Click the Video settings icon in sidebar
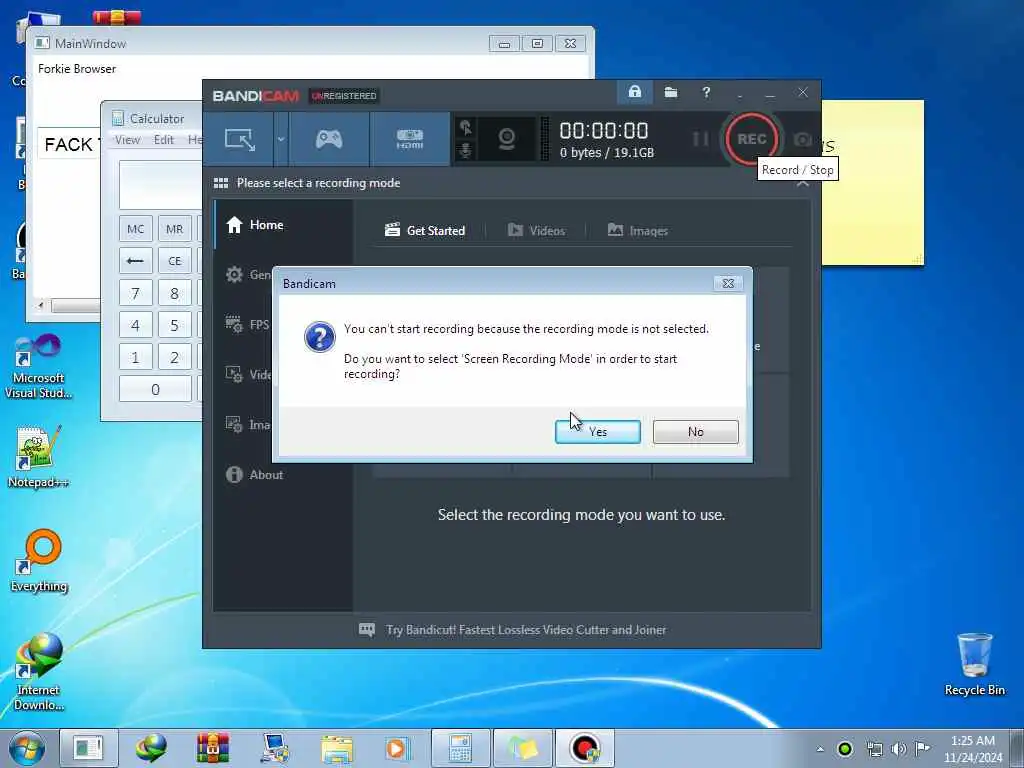Viewport: 1024px width, 768px height. [x=234, y=374]
